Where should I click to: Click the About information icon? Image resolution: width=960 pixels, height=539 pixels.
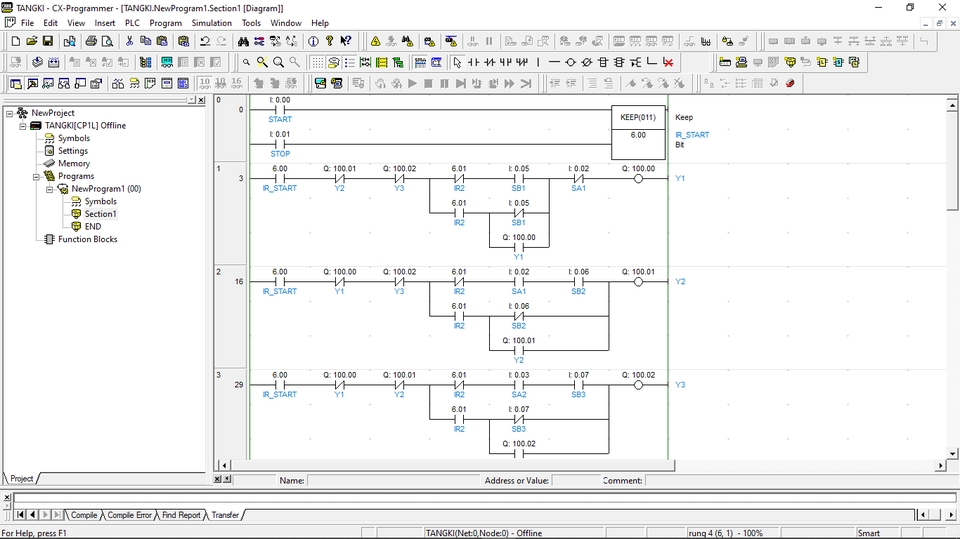tap(313, 42)
